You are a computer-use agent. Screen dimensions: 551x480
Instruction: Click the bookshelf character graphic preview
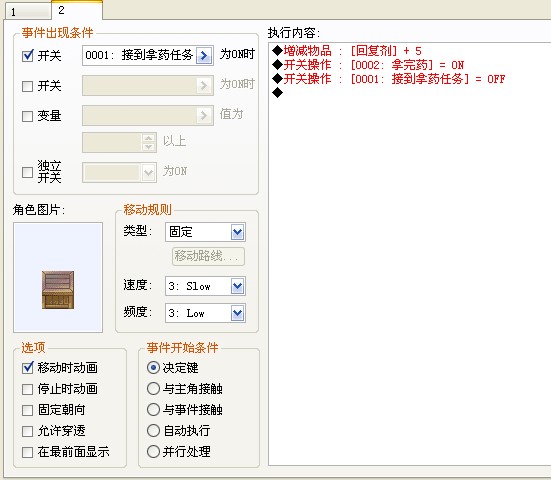point(58,278)
